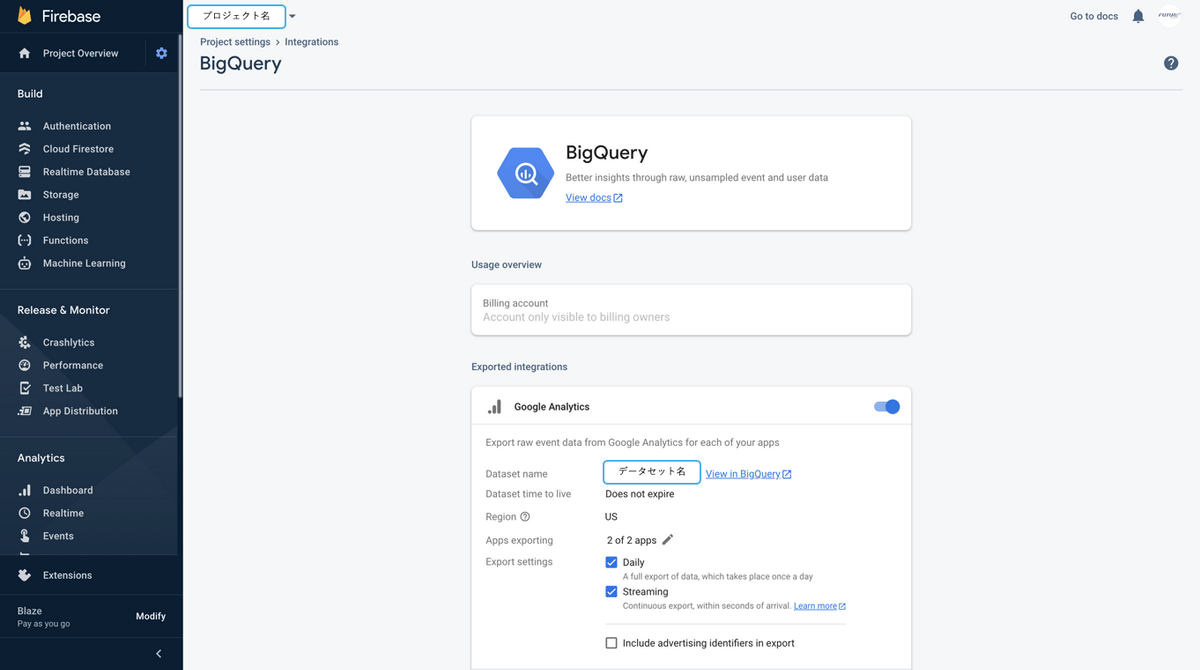Open project settings gear icon

coord(162,53)
